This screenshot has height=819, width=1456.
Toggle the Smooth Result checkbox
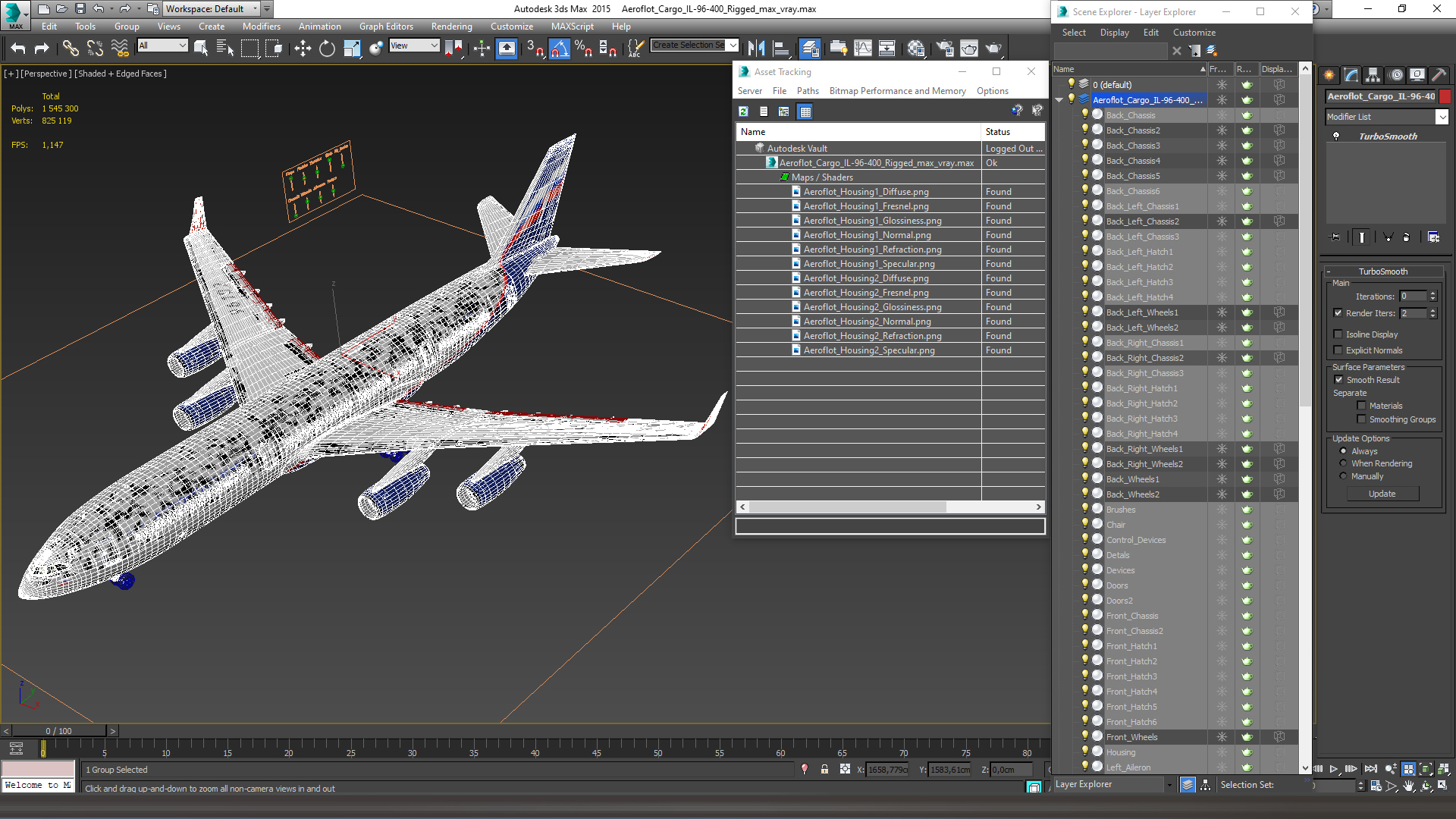point(1338,380)
